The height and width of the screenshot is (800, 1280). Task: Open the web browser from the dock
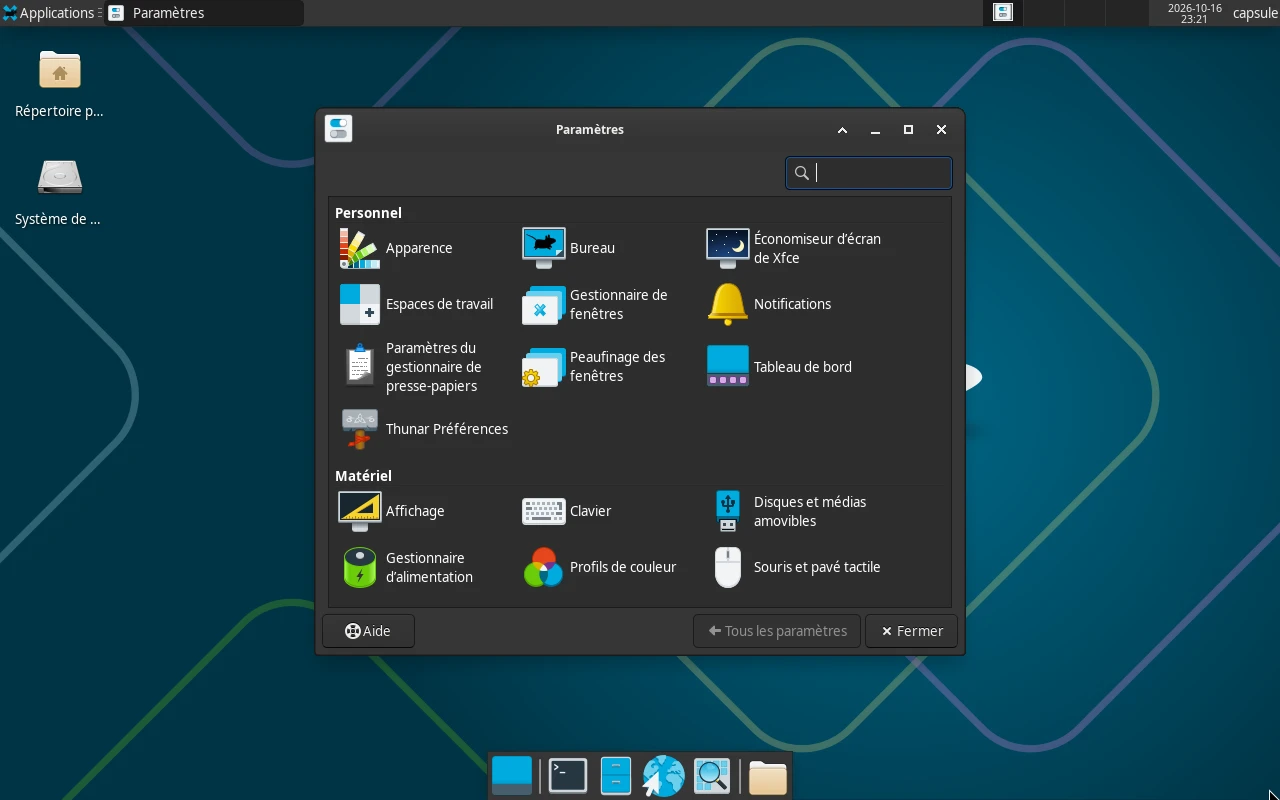pyautogui.click(x=663, y=776)
